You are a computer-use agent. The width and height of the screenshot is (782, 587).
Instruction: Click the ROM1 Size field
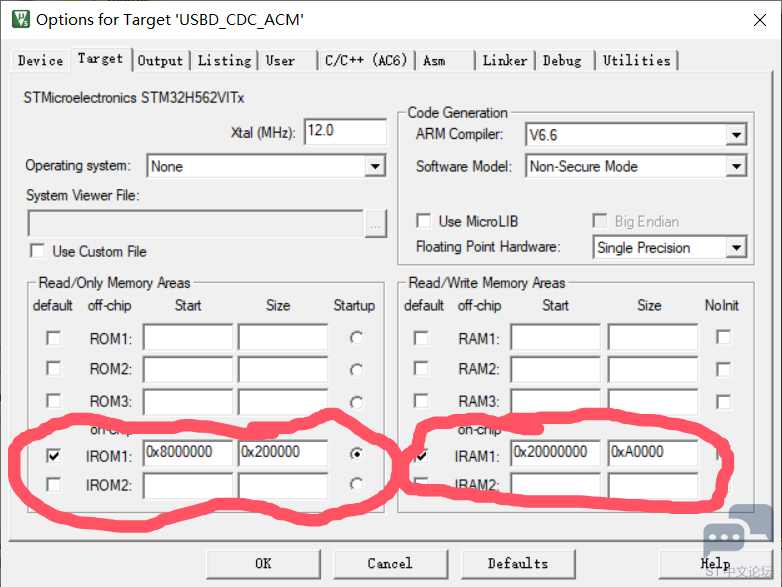click(283, 338)
